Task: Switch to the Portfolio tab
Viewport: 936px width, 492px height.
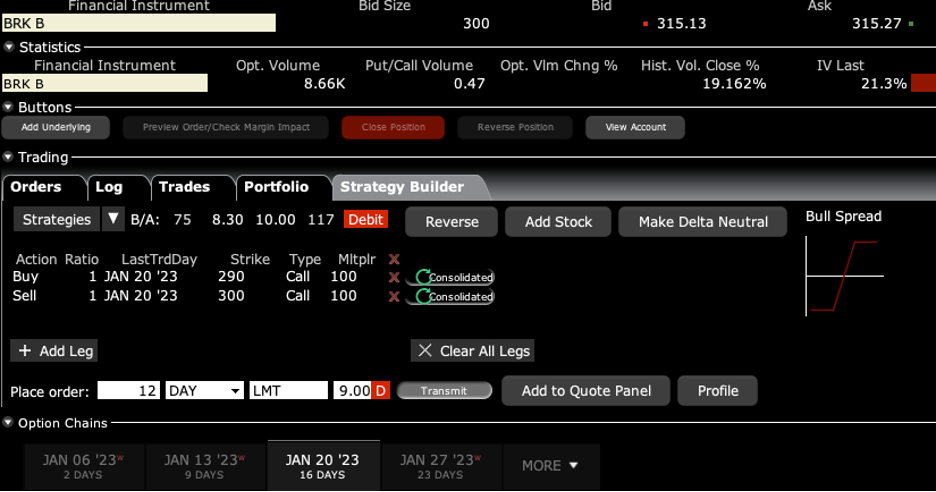Action: 276,187
